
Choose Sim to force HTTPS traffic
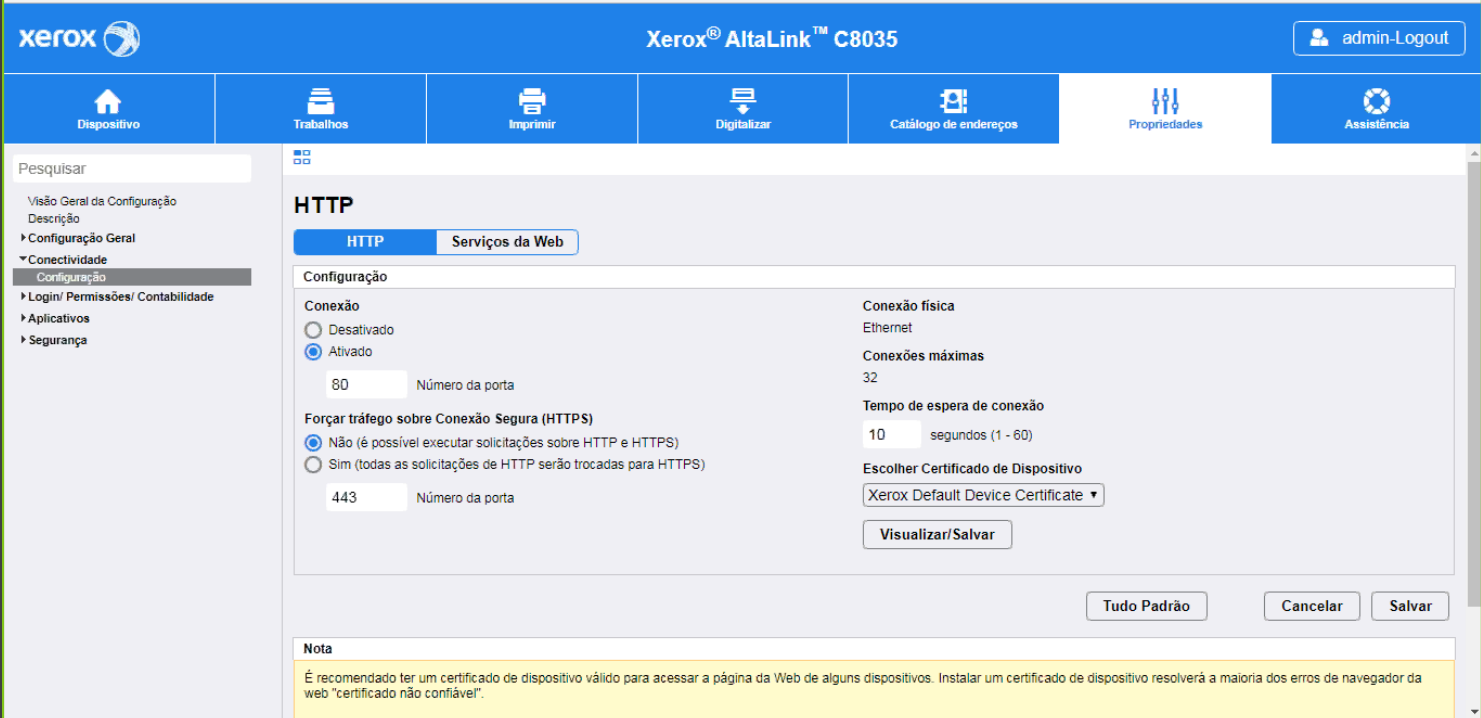tap(313, 465)
